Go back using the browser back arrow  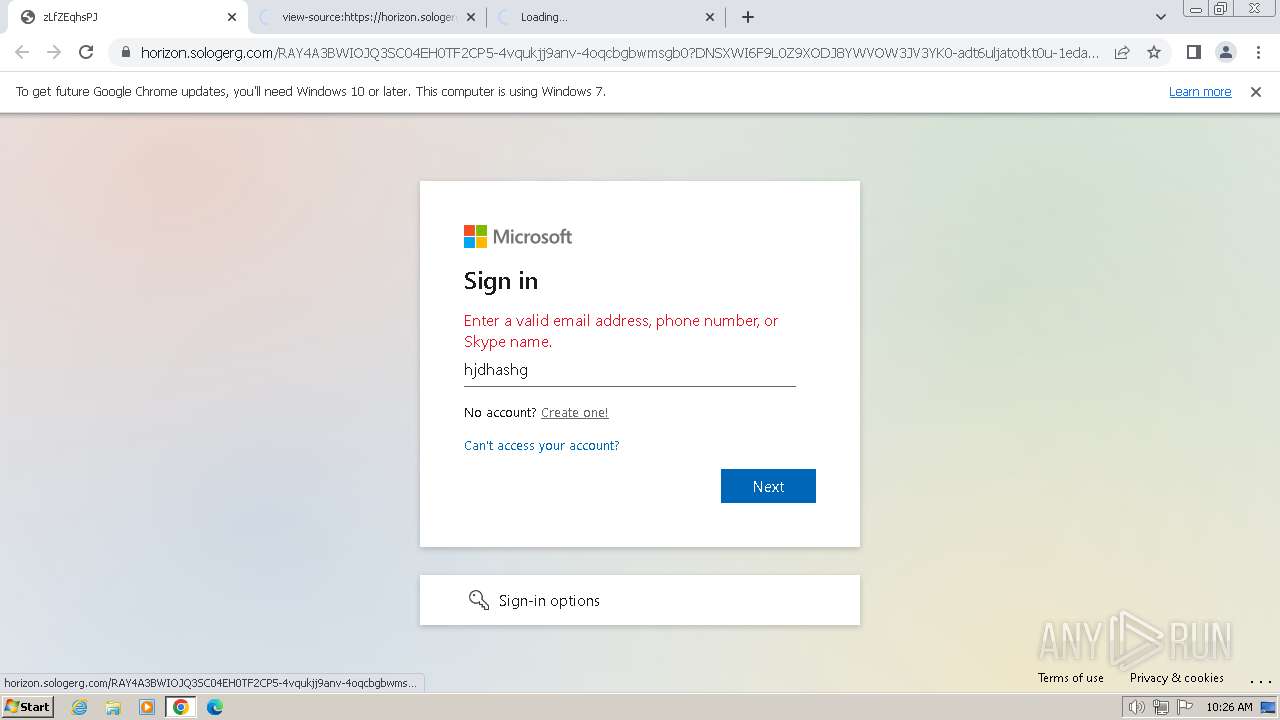[x=22, y=52]
